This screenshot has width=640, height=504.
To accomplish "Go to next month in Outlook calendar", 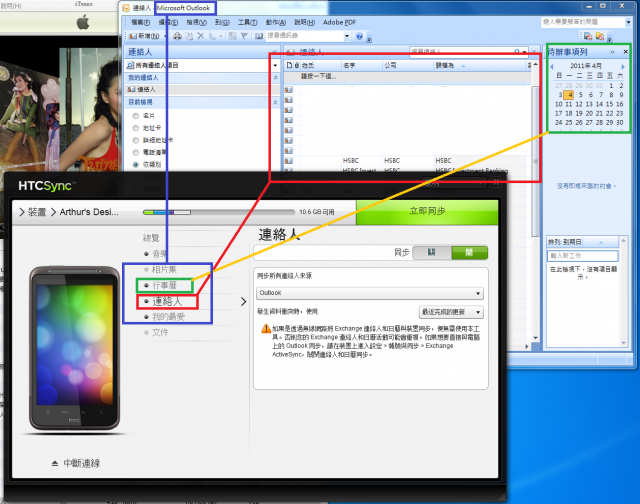I will pyautogui.click(x=623, y=66).
